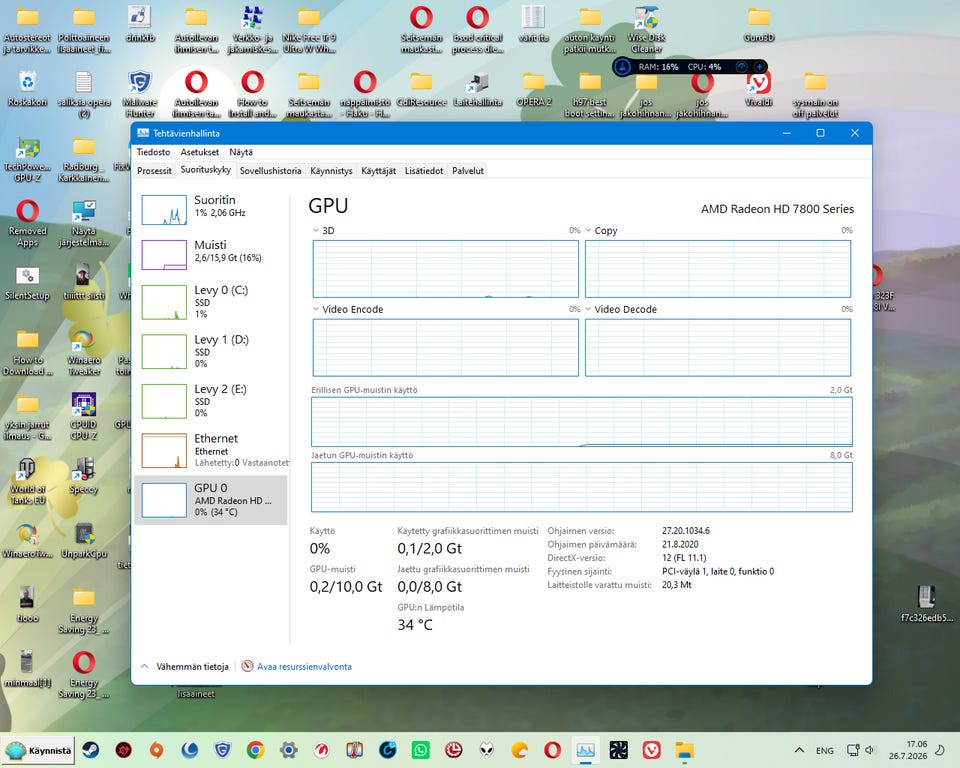Click the Vivaldi icon in the taskbar
Image resolution: width=960 pixels, height=768 pixels.
point(651,750)
